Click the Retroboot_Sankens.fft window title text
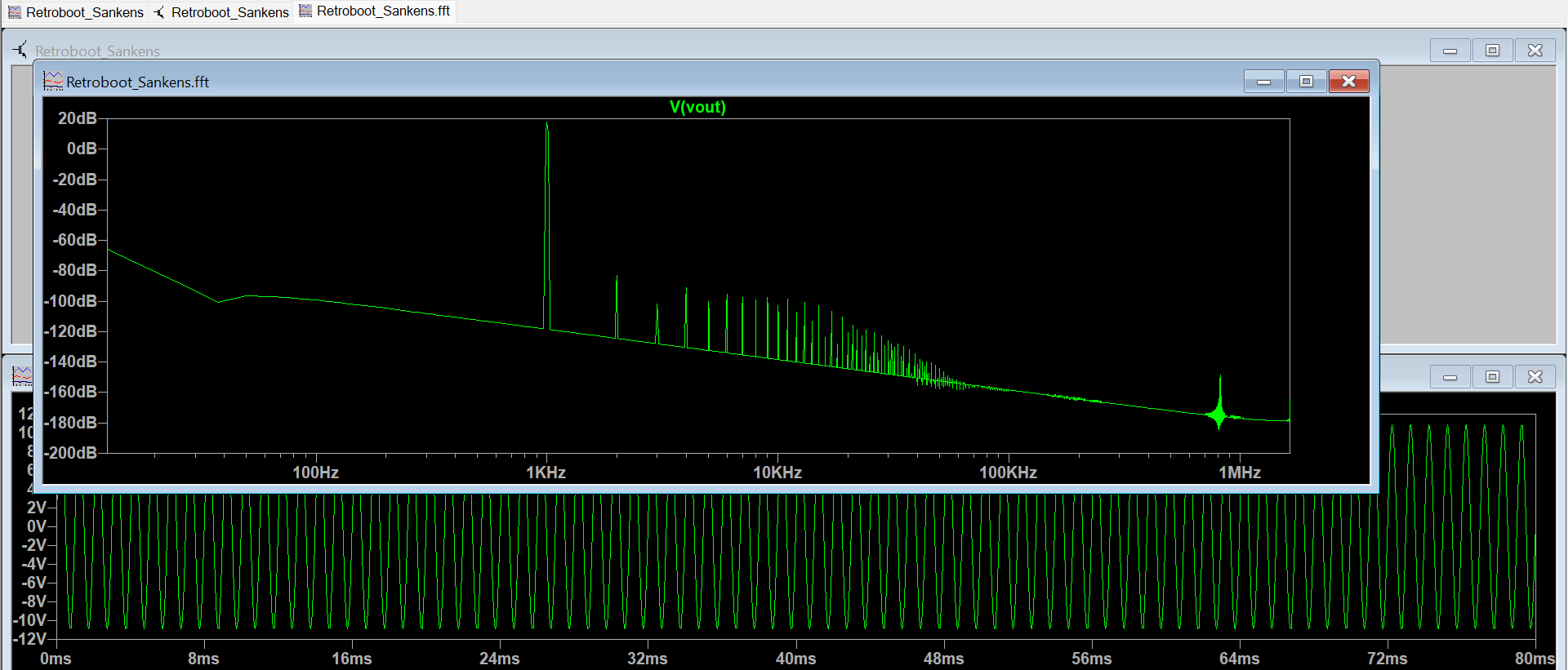This screenshot has width=1568, height=670. (137, 82)
